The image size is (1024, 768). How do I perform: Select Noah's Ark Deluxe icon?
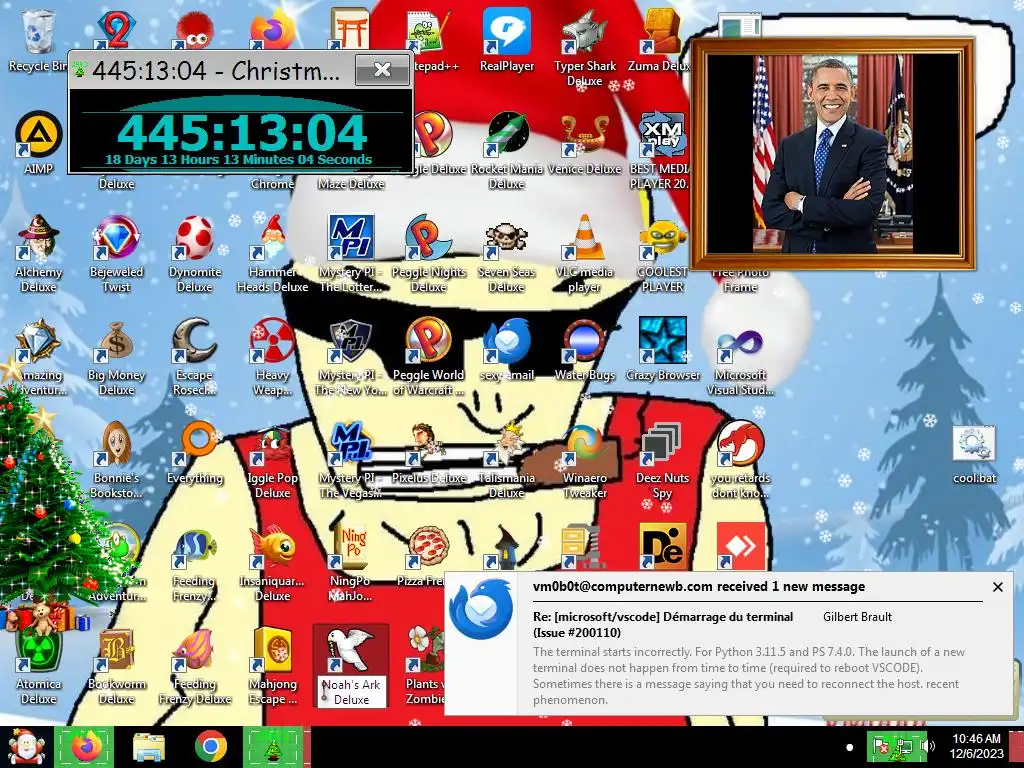(x=351, y=666)
